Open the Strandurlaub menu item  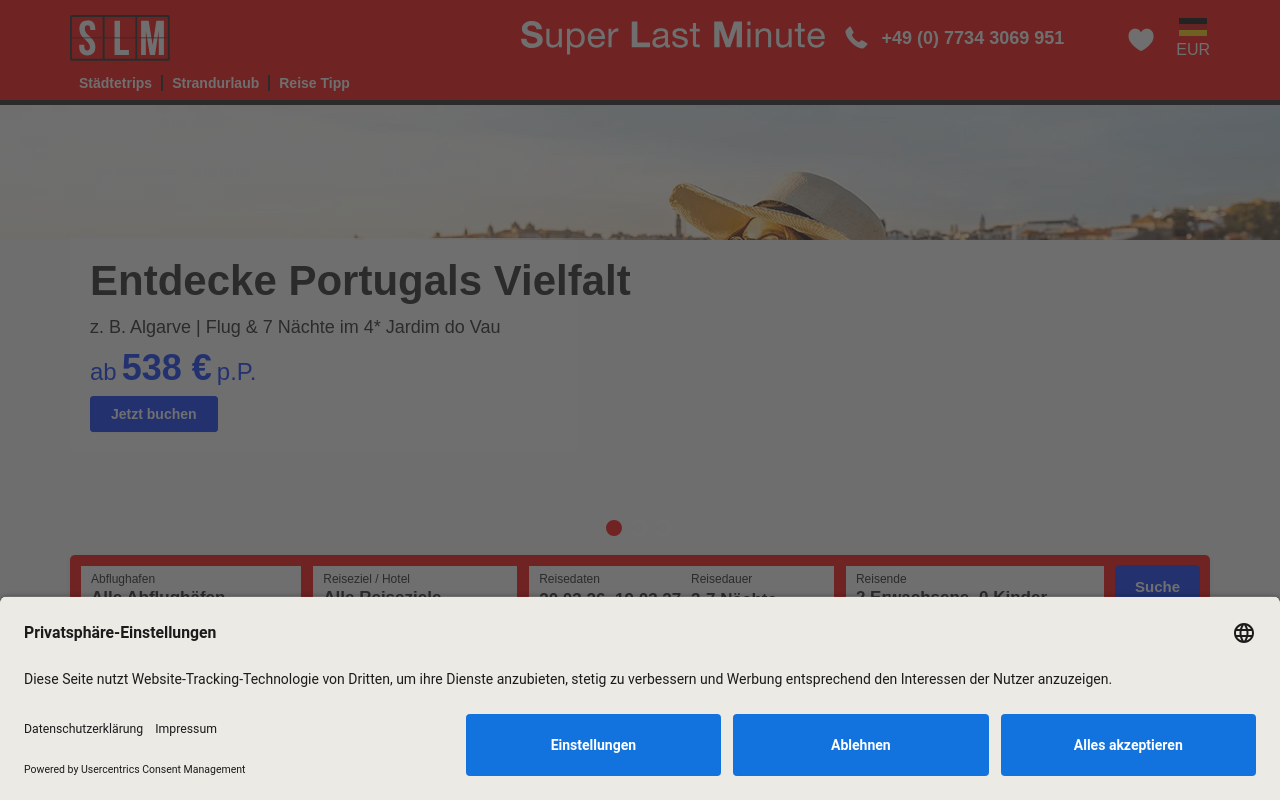[215, 83]
